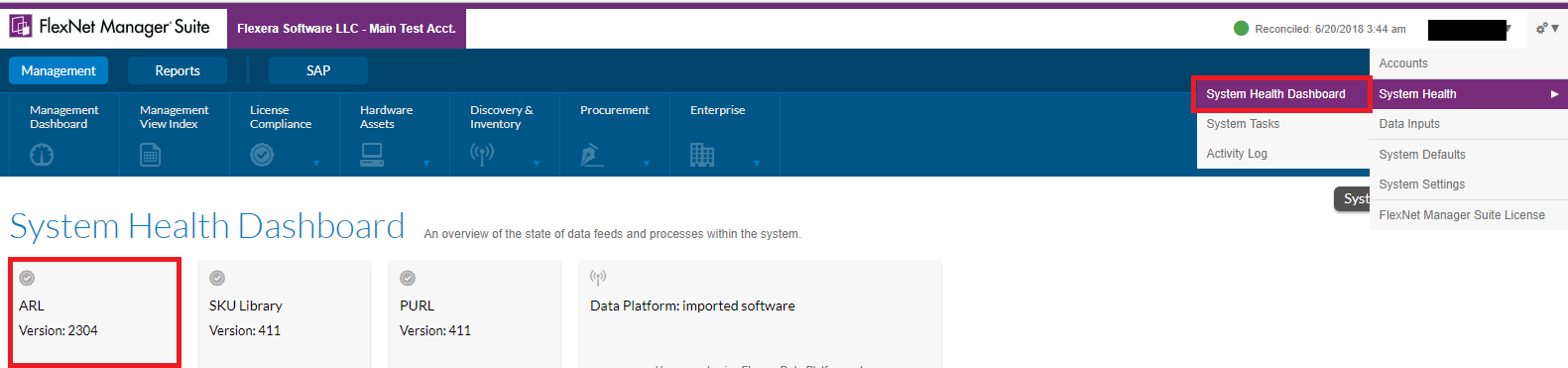
Task: Open the Management Dashboard compass icon
Action: (42, 155)
